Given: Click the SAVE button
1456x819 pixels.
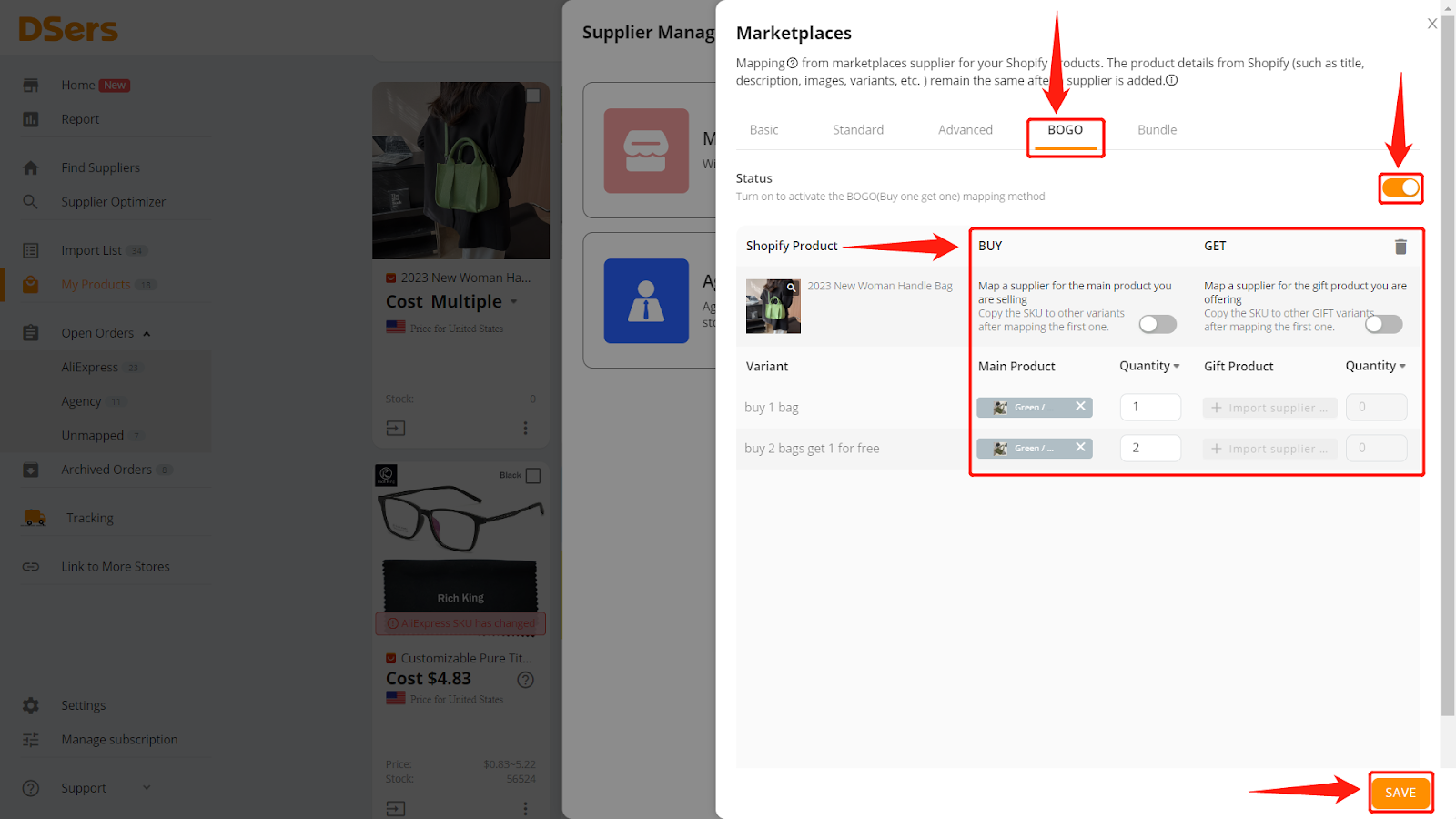Looking at the screenshot, I should [x=1400, y=793].
